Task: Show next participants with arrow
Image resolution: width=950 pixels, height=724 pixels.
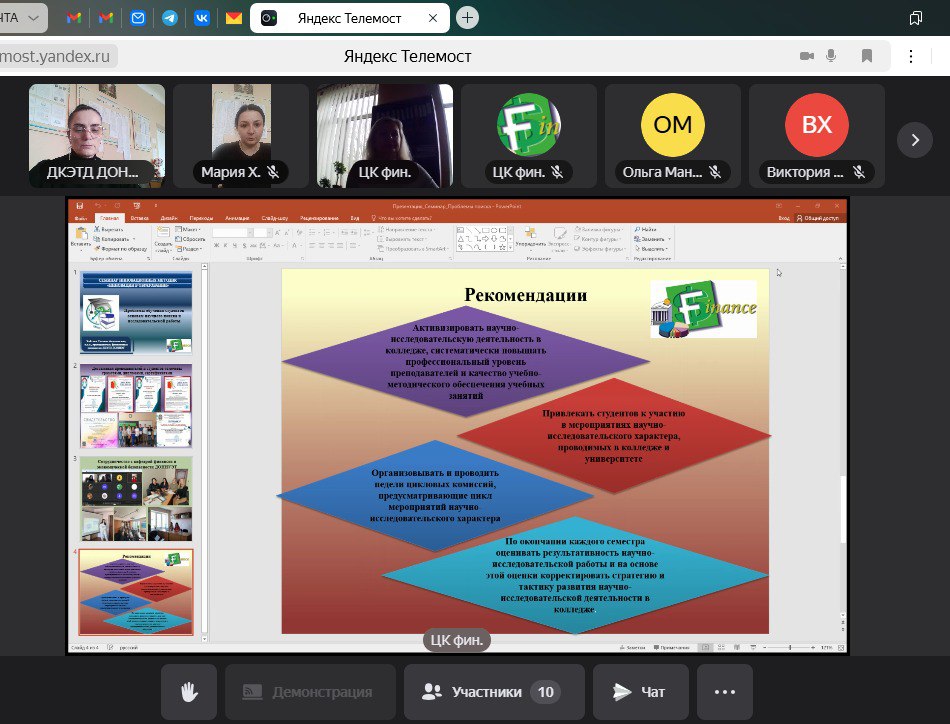Action: [915, 140]
